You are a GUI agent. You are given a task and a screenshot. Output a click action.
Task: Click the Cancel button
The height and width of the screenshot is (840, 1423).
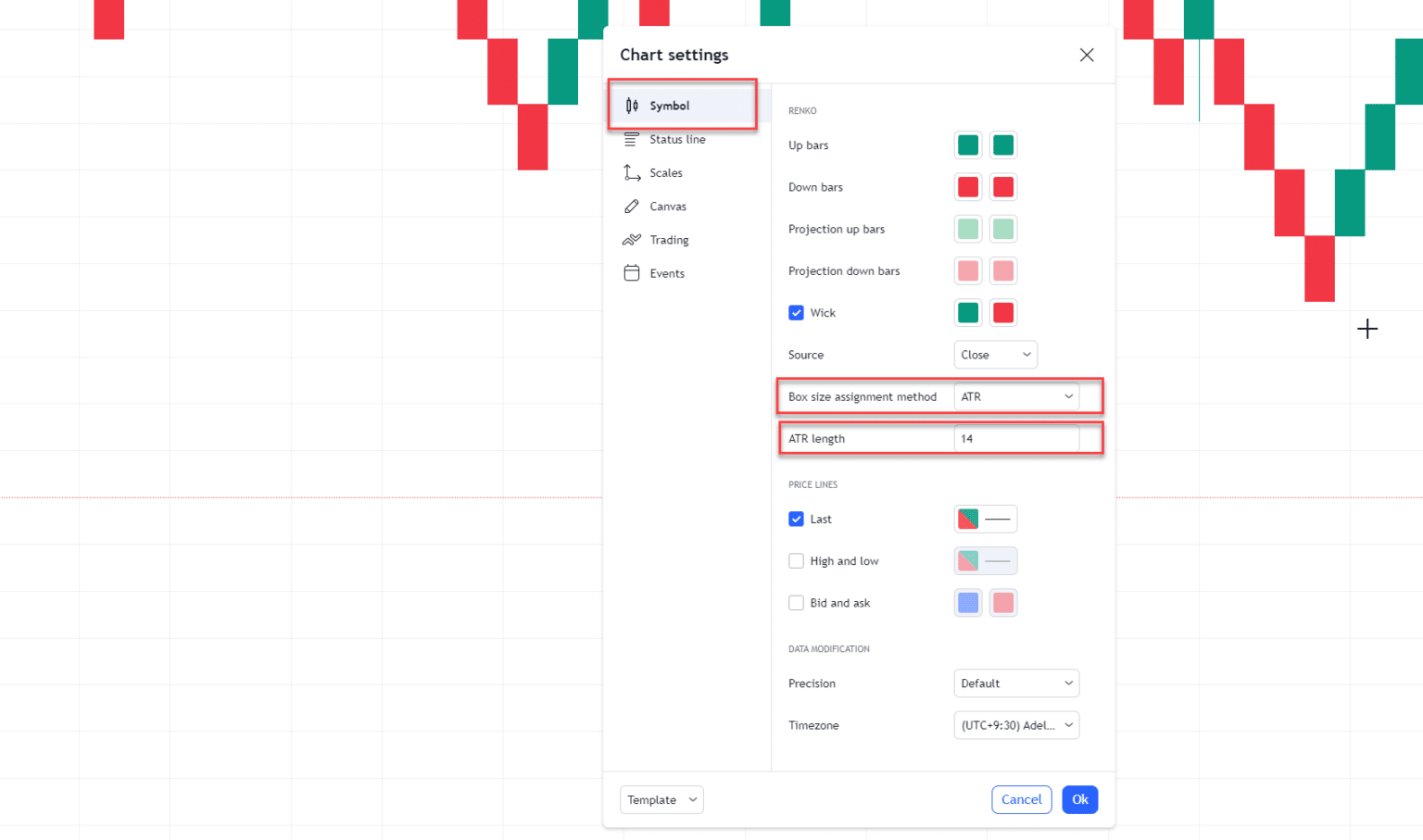[1021, 799]
